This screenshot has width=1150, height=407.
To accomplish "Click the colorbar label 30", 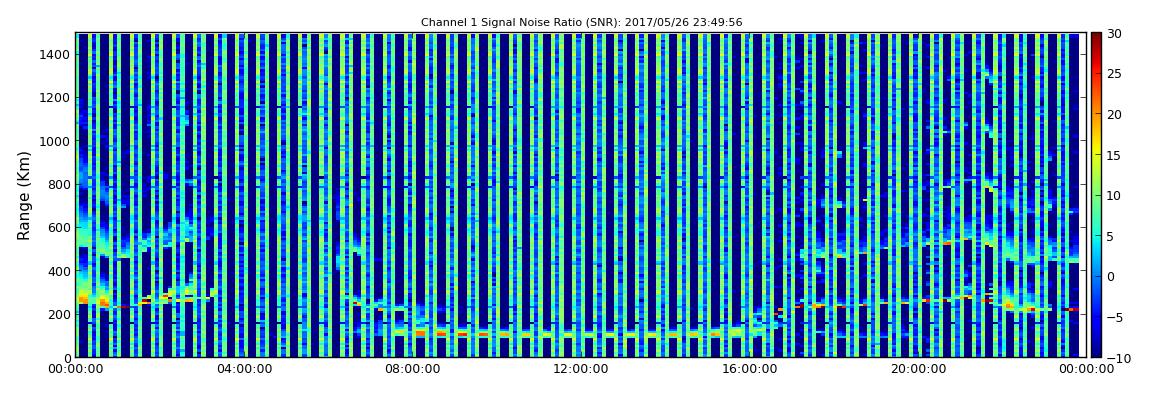I will [1113, 34].
